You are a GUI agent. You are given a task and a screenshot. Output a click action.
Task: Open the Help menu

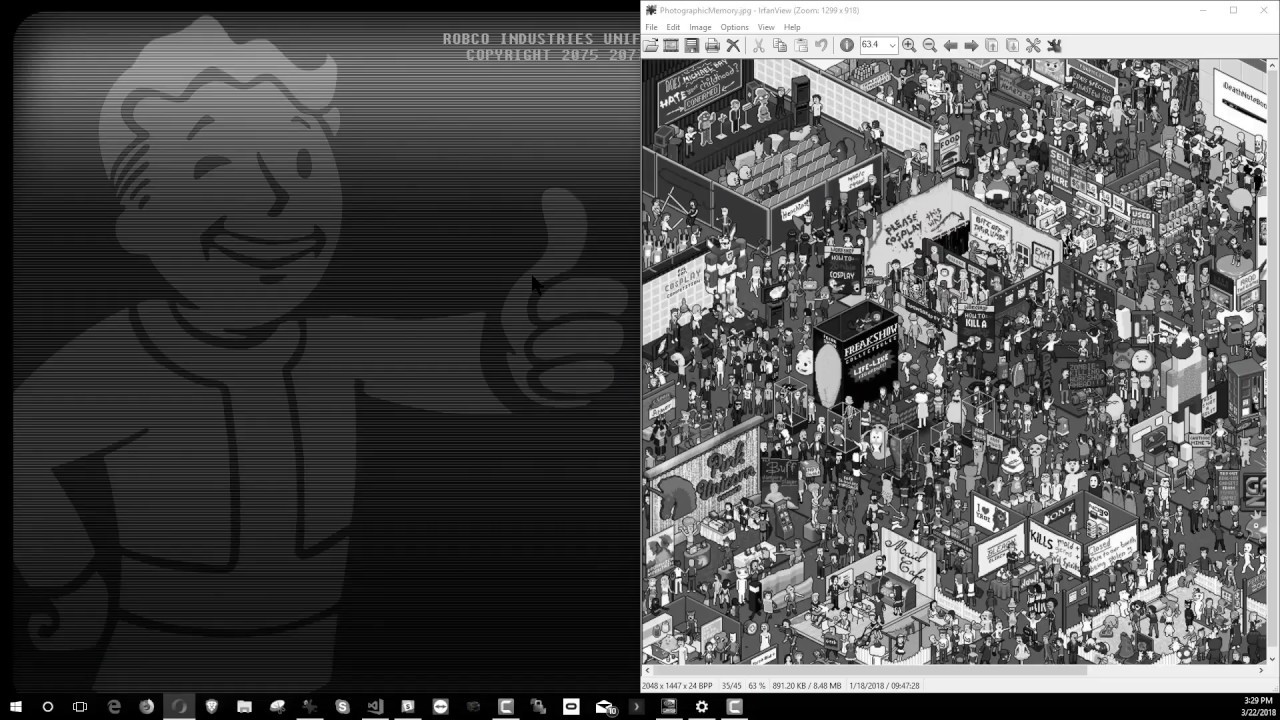792,27
